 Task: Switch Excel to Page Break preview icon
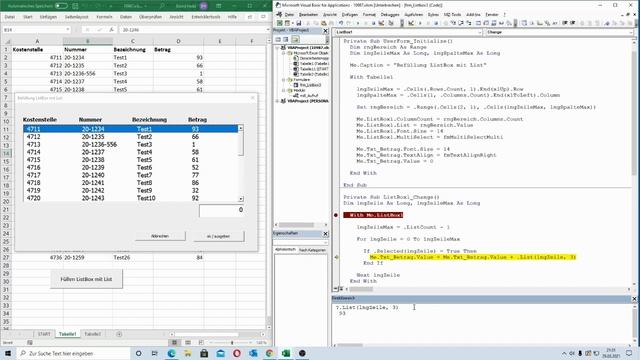[x=201, y=342]
